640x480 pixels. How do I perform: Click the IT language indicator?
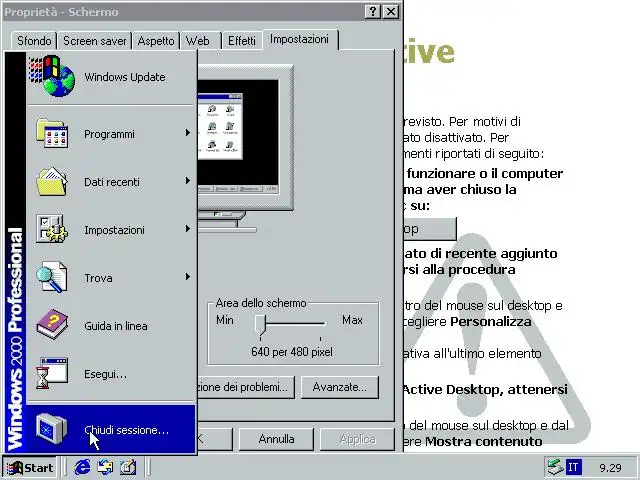point(573,467)
